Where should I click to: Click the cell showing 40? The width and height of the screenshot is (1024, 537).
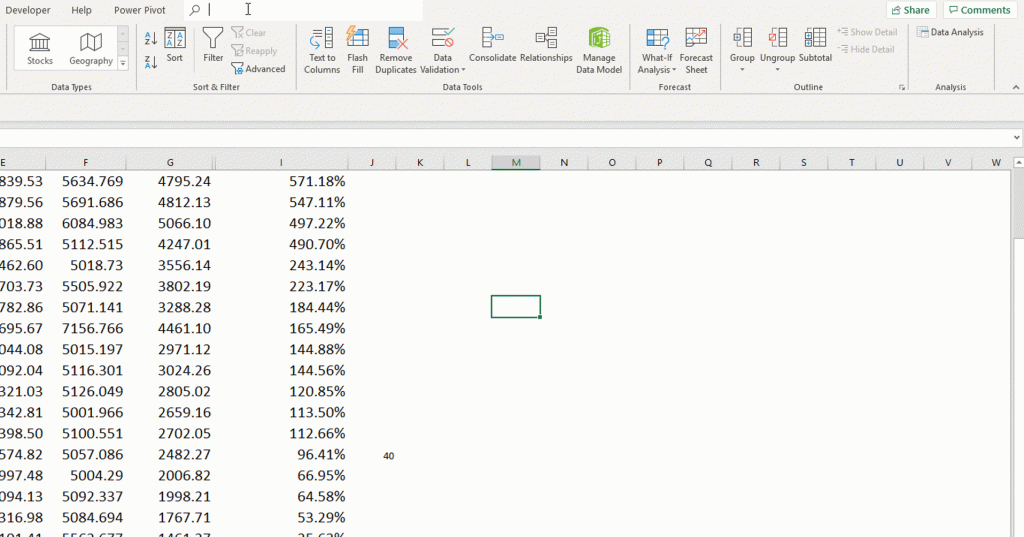pyautogui.click(x=372, y=455)
